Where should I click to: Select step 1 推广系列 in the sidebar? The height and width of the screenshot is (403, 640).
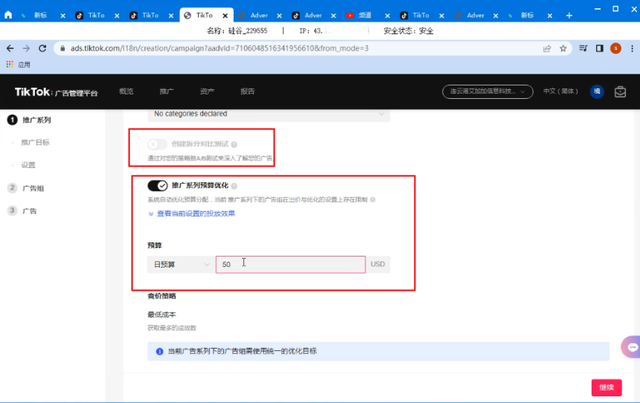coord(29,120)
